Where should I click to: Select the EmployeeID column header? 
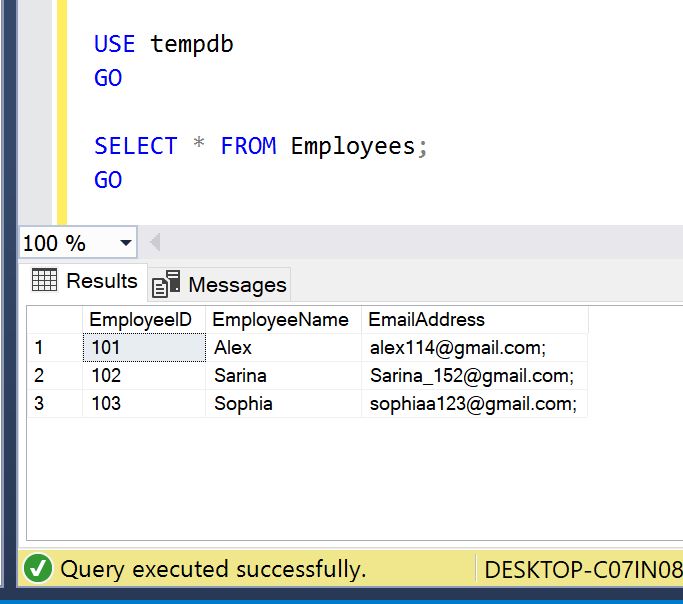140,320
